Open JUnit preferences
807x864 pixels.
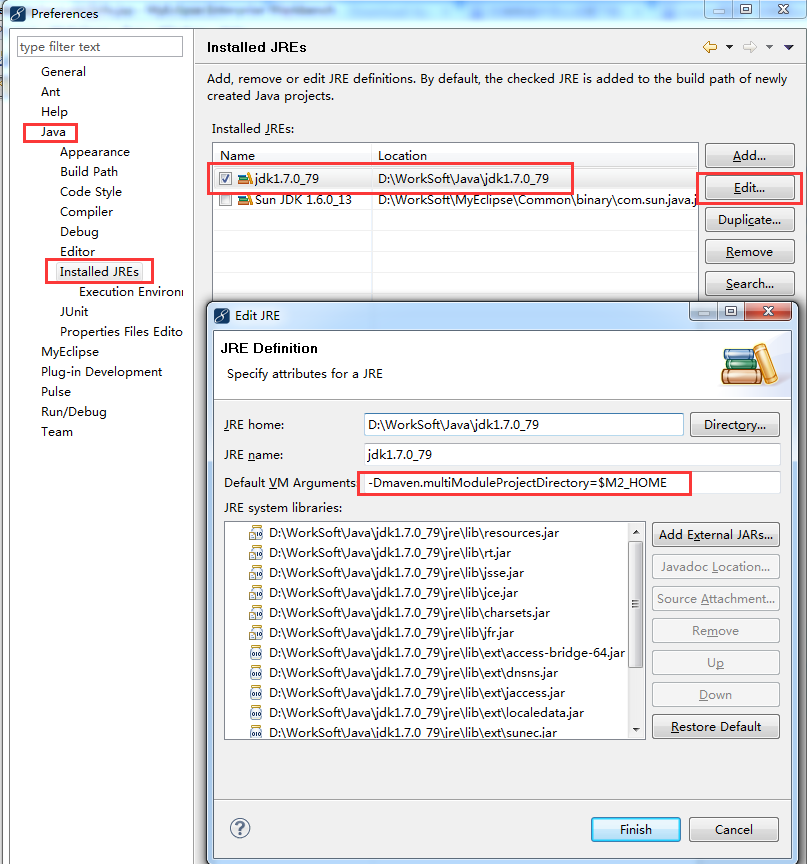(74, 312)
